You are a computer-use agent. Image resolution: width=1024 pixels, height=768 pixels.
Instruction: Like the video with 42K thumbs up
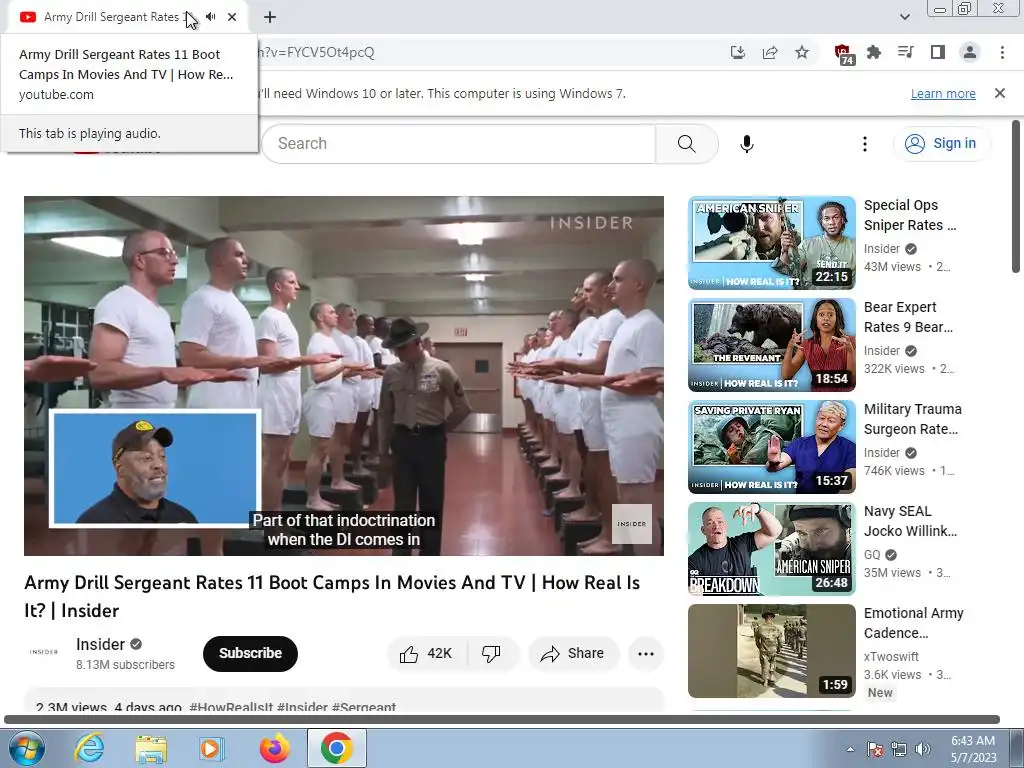click(x=427, y=653)
